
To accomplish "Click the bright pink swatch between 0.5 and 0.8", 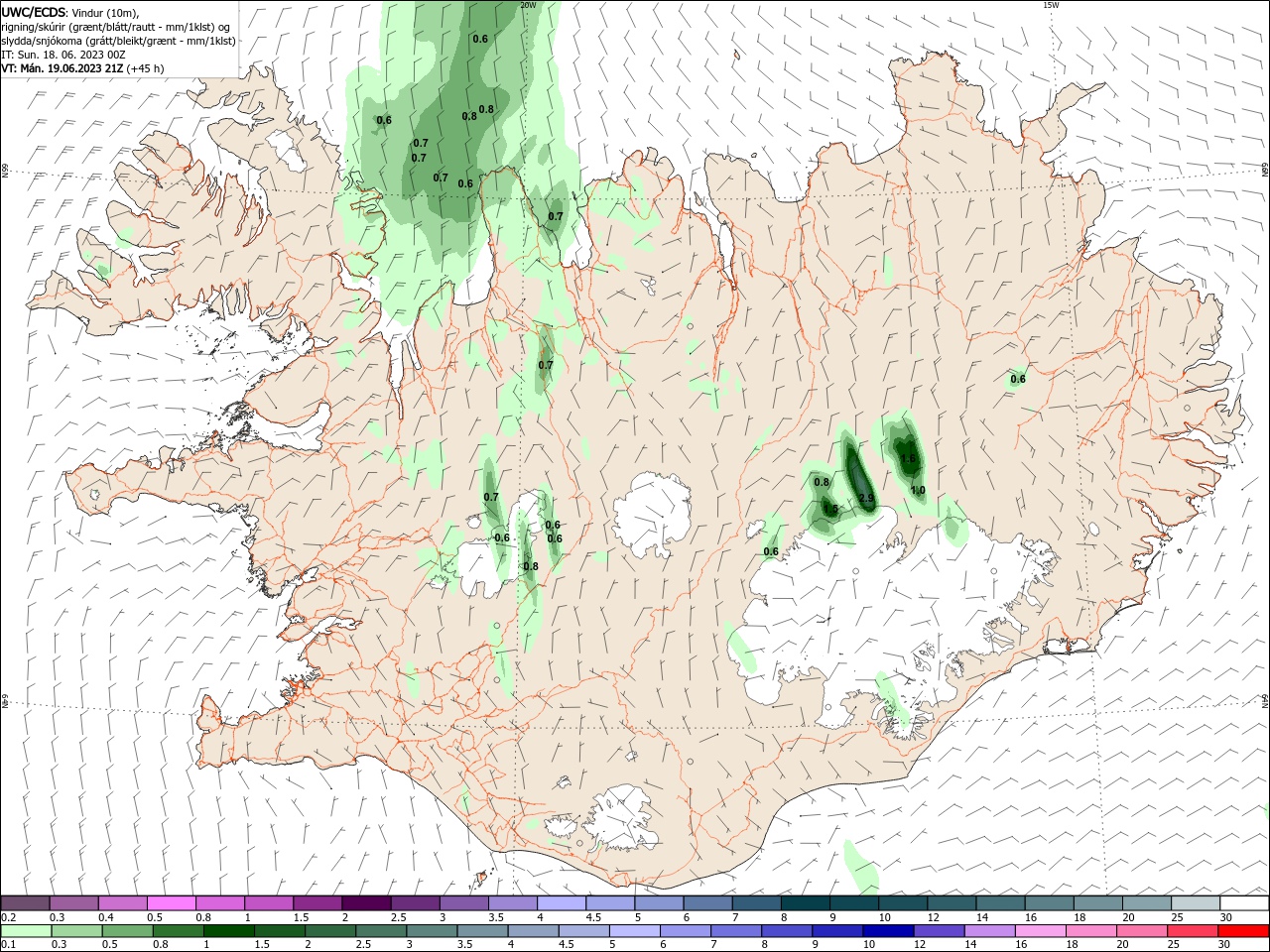I will click(x=171, y=902).
